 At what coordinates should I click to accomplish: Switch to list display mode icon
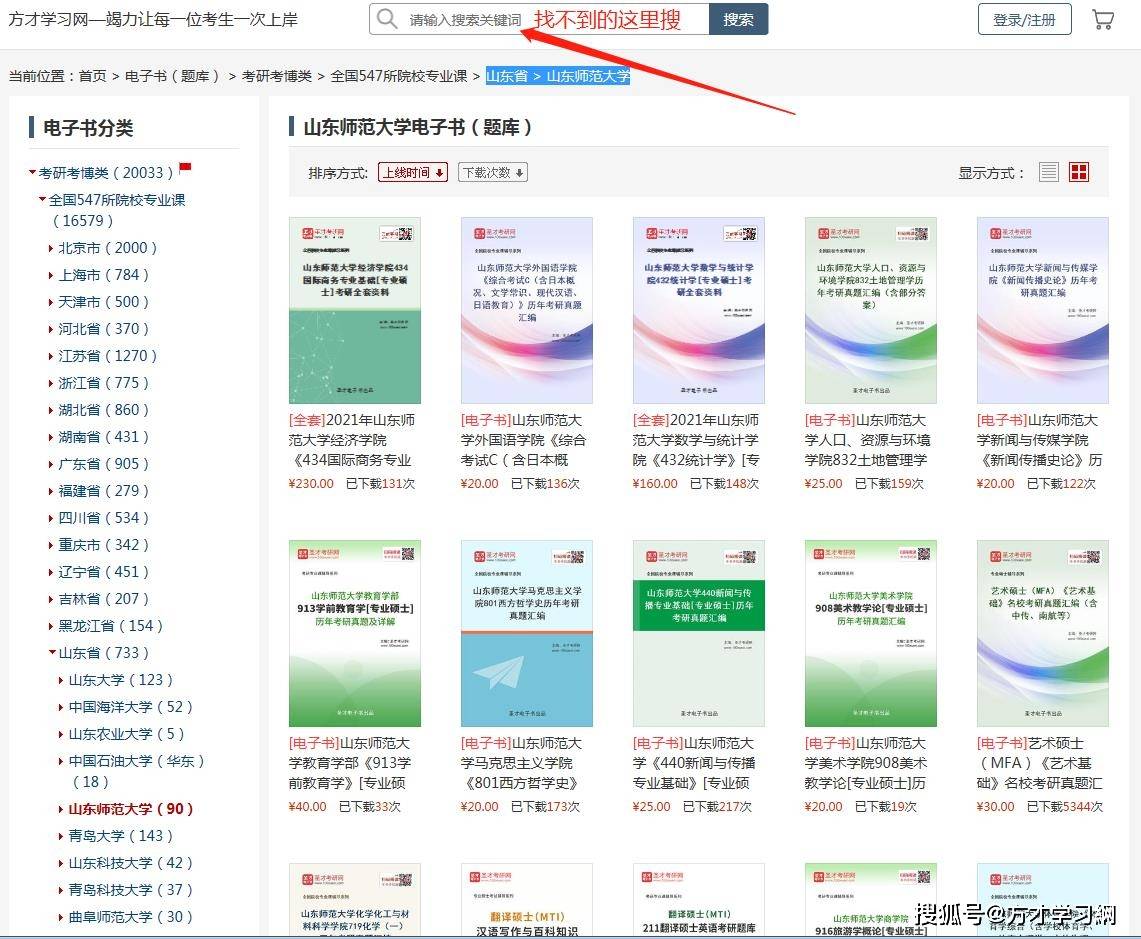point(1049,173)
